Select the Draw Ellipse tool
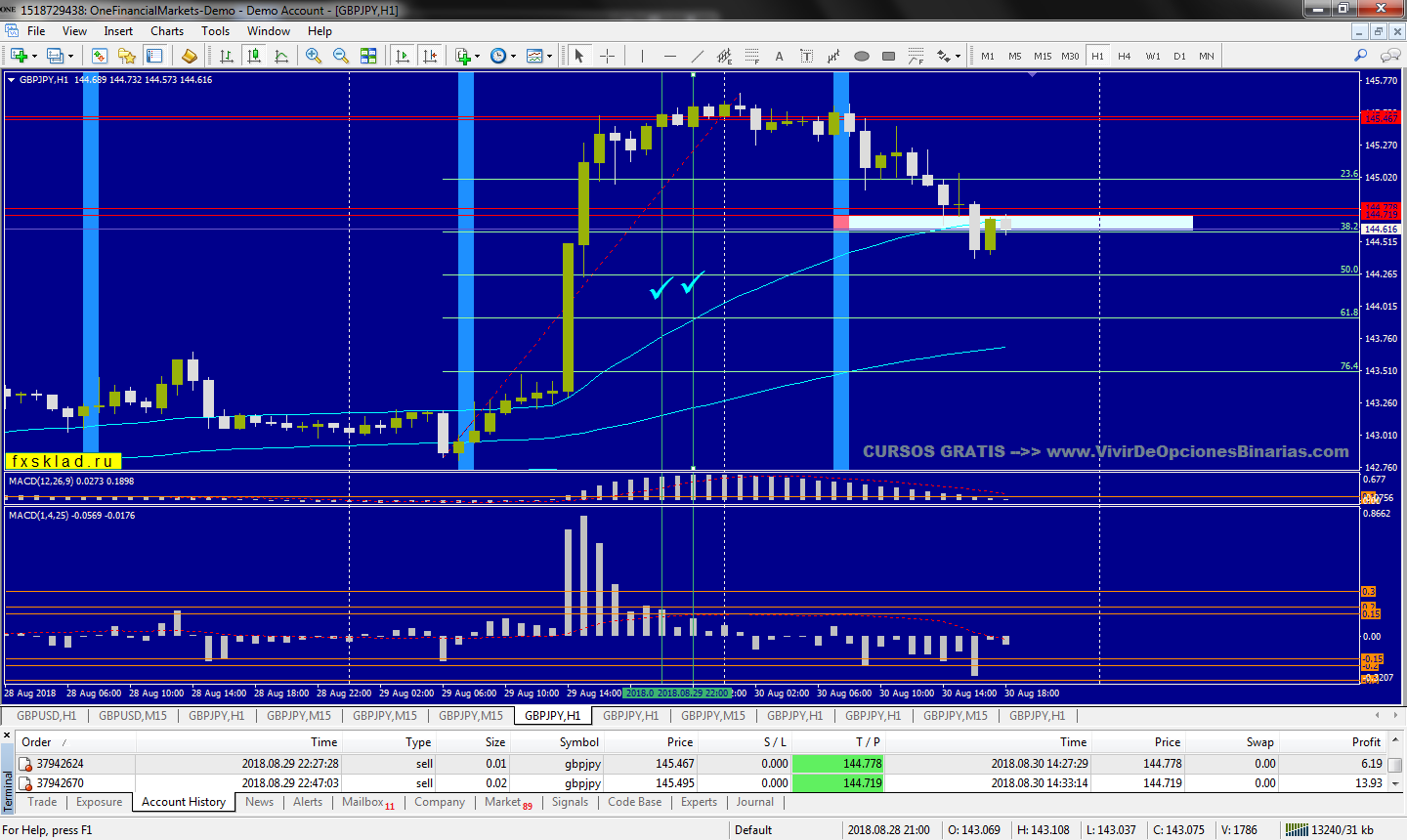The image size is (1407, 840). (x=861, y=56)
